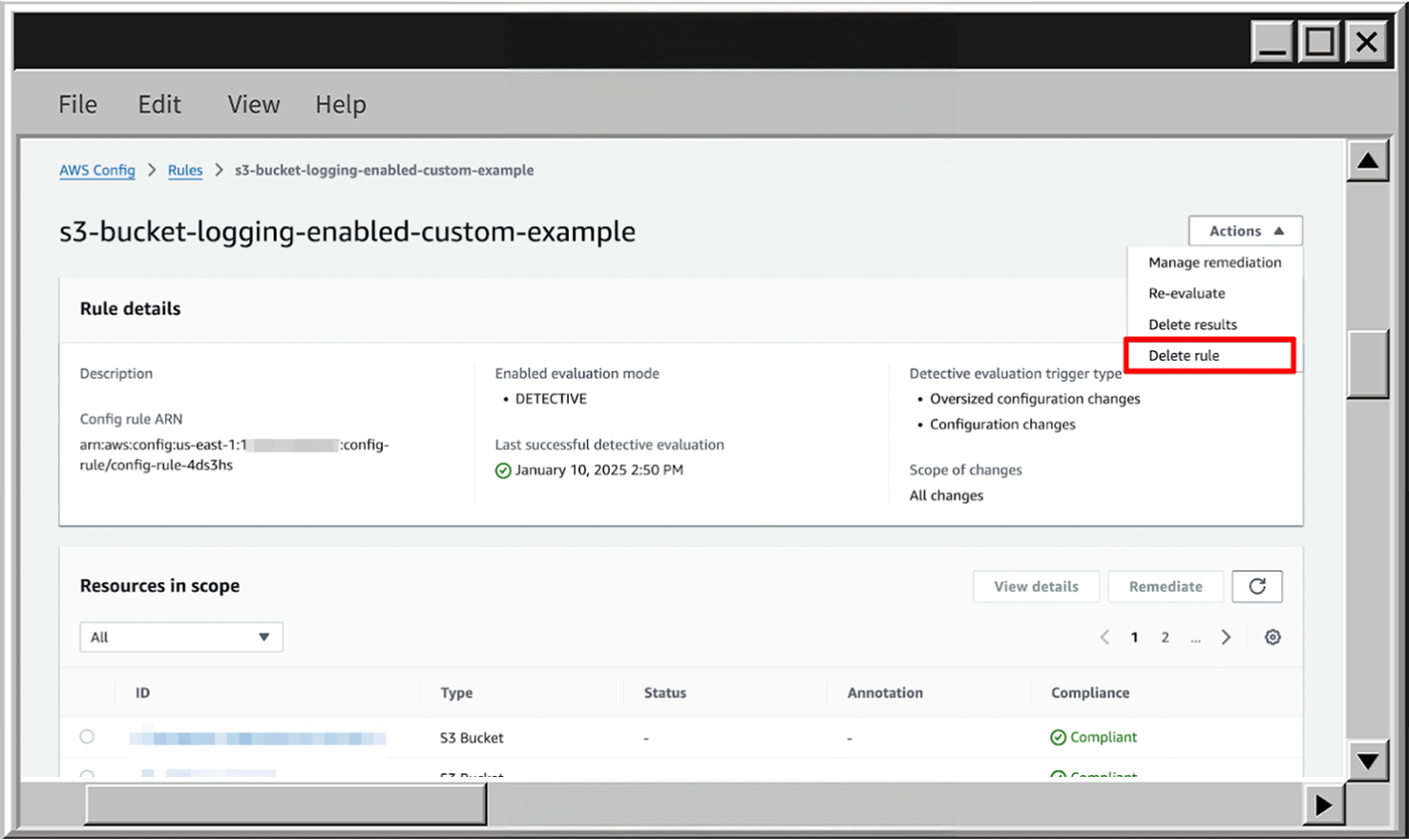Click the ID column header
Screen dimensions: 1409x840
(x=142, y=693)
